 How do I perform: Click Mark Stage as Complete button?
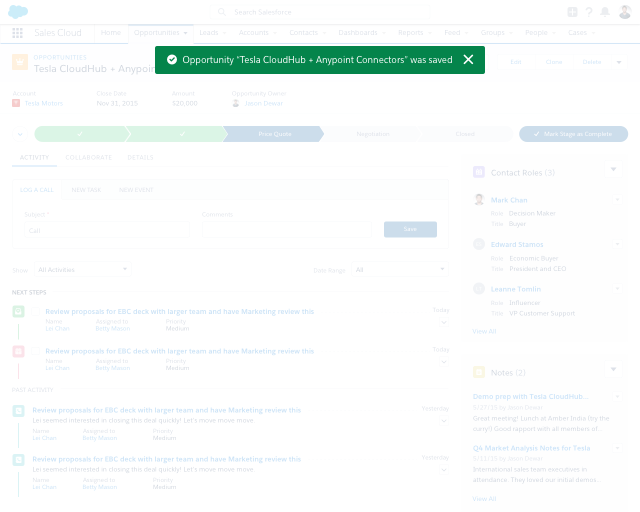(573, 134)
